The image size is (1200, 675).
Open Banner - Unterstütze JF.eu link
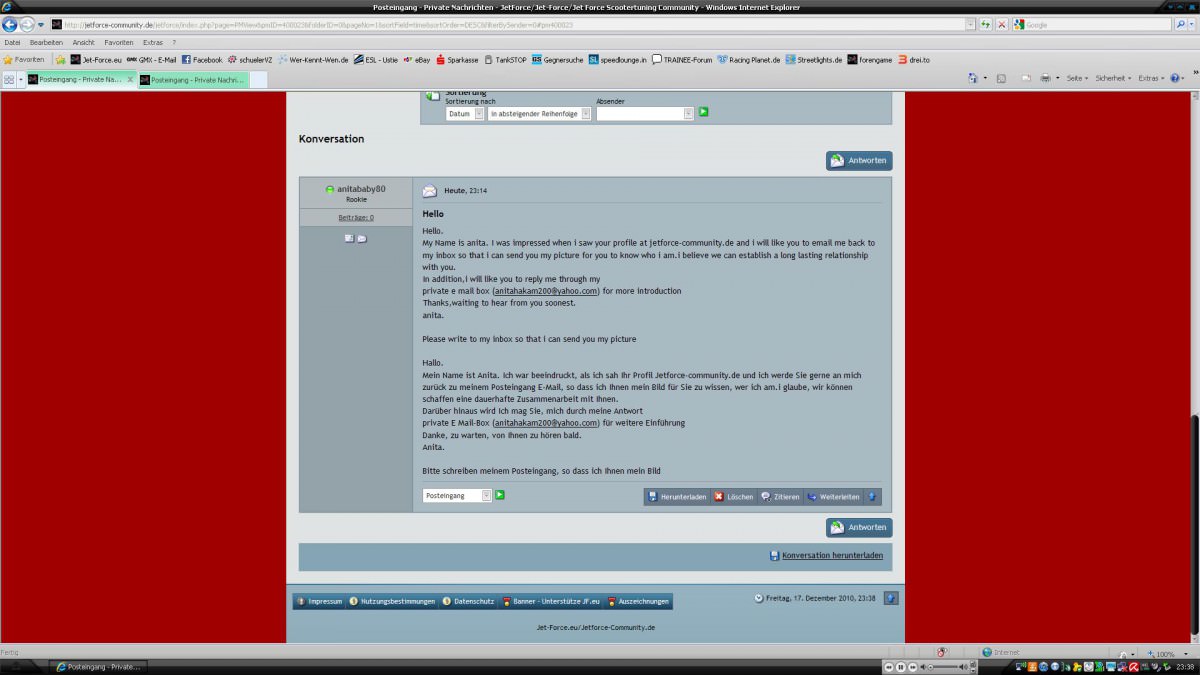pos(551,601)
